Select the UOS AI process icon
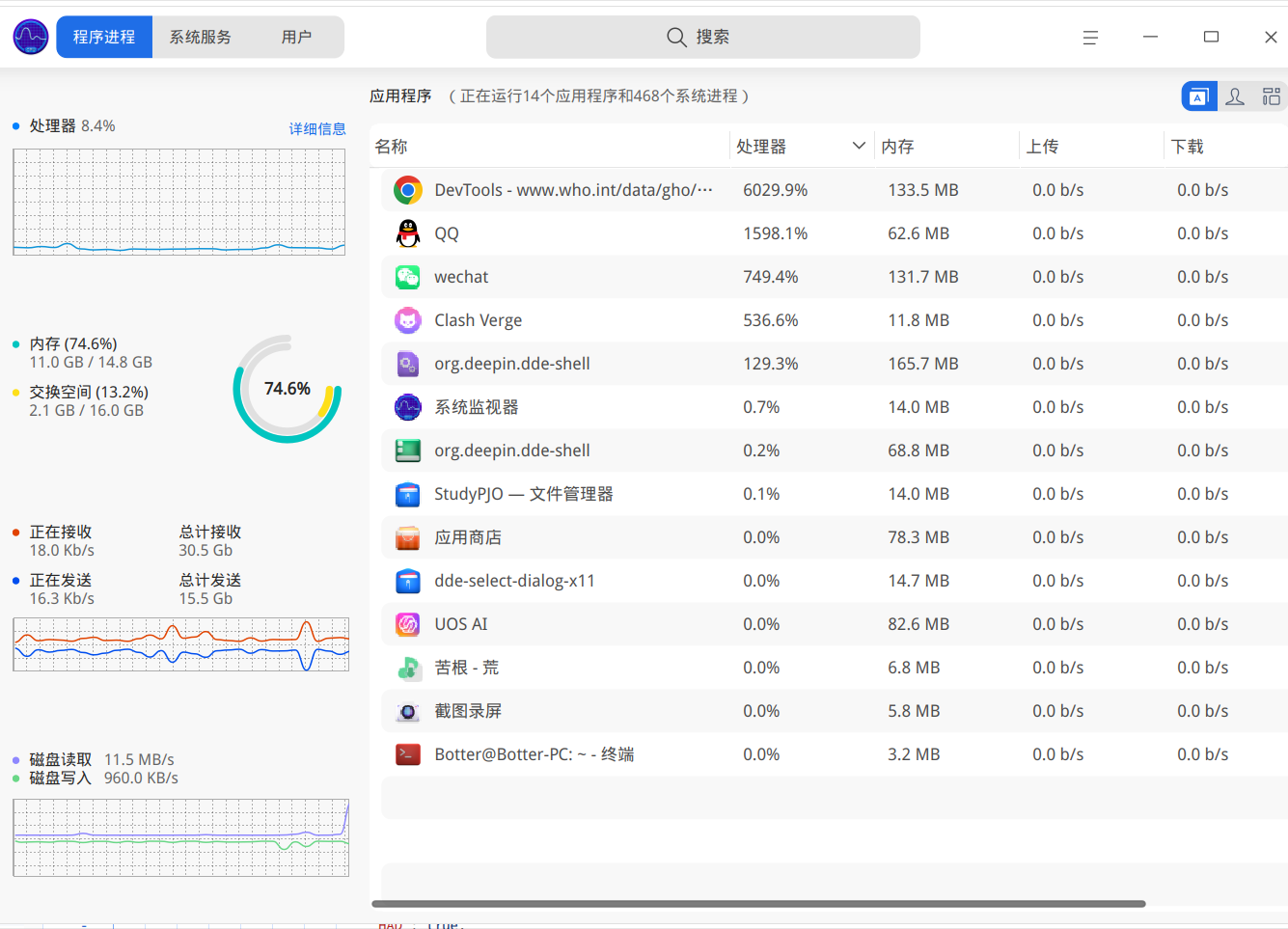Image resolution: width=1288 pixels, height=929 pixels. 408,624
